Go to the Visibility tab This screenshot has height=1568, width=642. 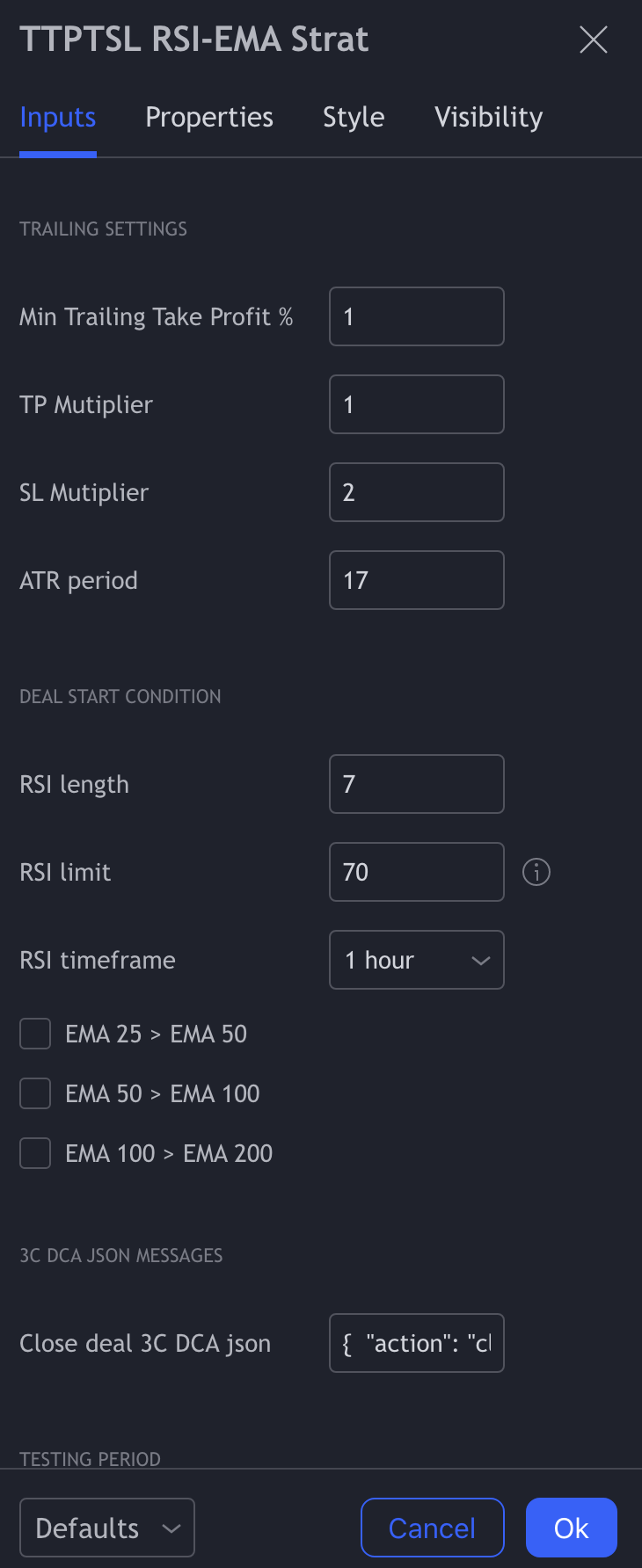point(488,117)
